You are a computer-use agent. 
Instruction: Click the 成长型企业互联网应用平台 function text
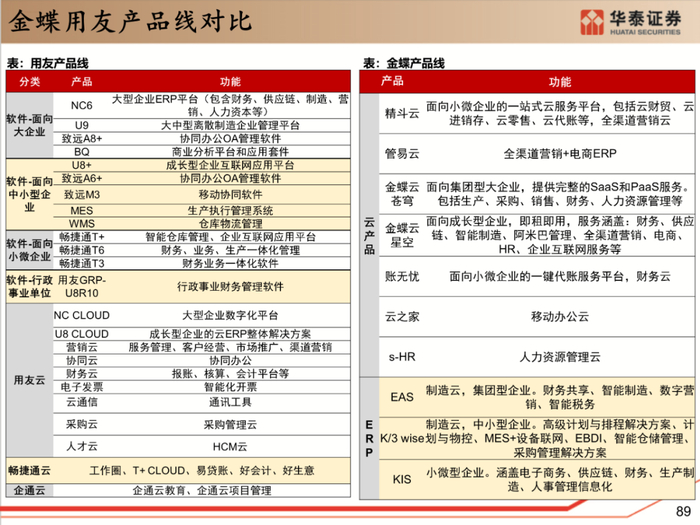coord(230,165)
